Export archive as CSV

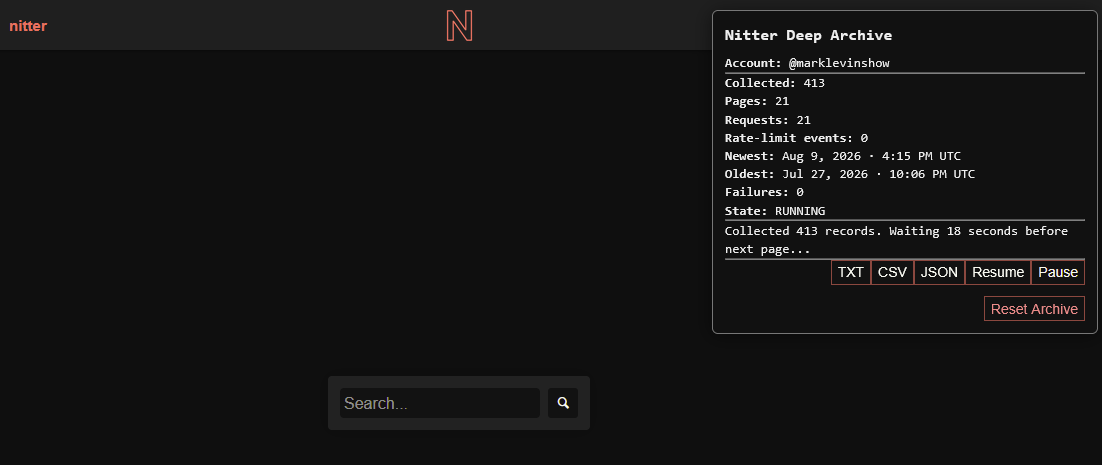[893, 273]
